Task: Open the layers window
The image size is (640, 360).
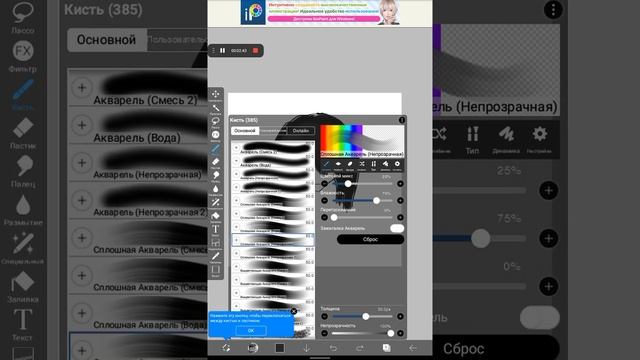Action: pyautogui.click(x=387, y=348)
